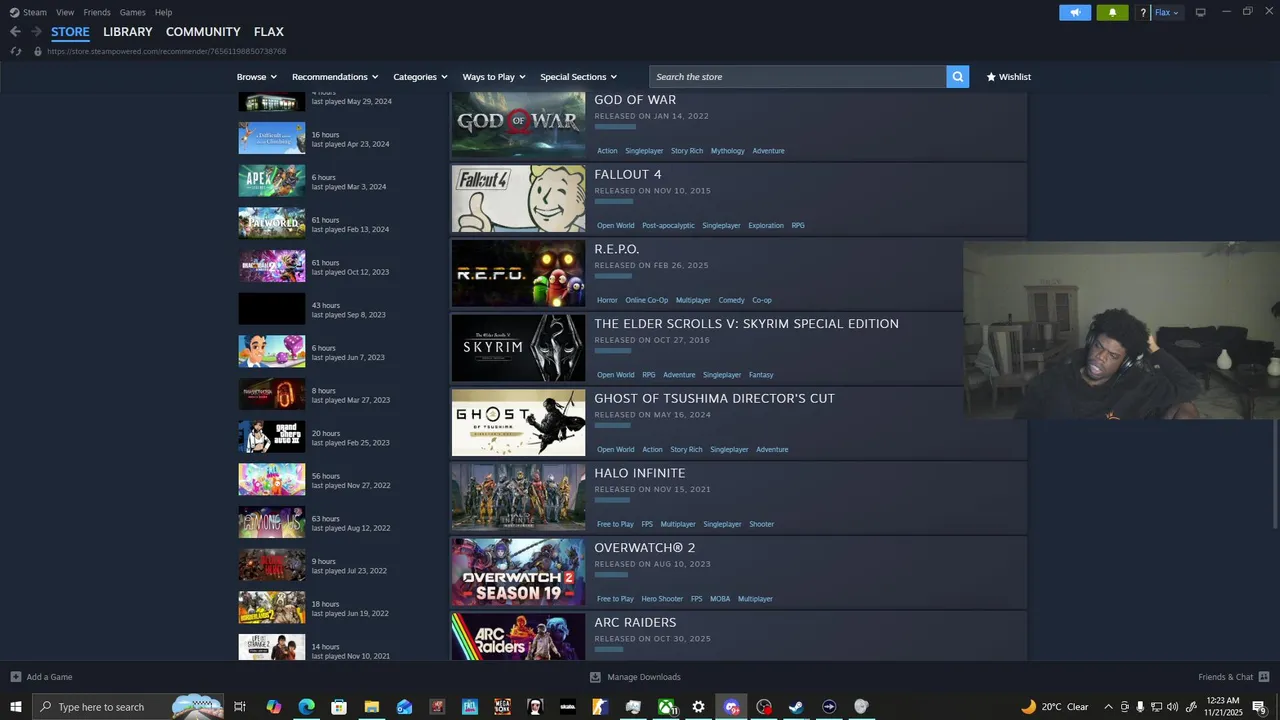Expand the Browse dropdown
This screenshot has height=720, width=1280.
tap(256, 77)
